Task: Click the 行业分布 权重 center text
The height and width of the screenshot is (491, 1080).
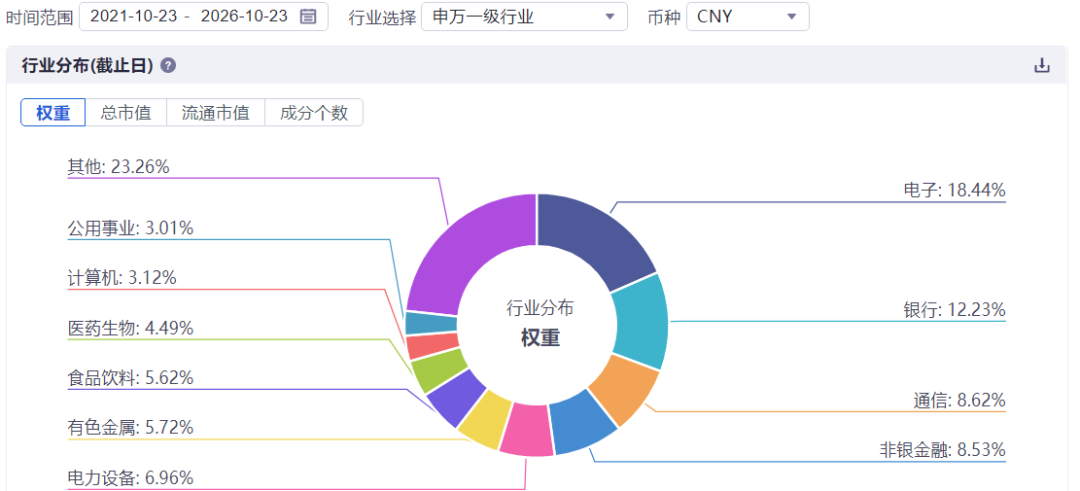Action: click(540, 323)
